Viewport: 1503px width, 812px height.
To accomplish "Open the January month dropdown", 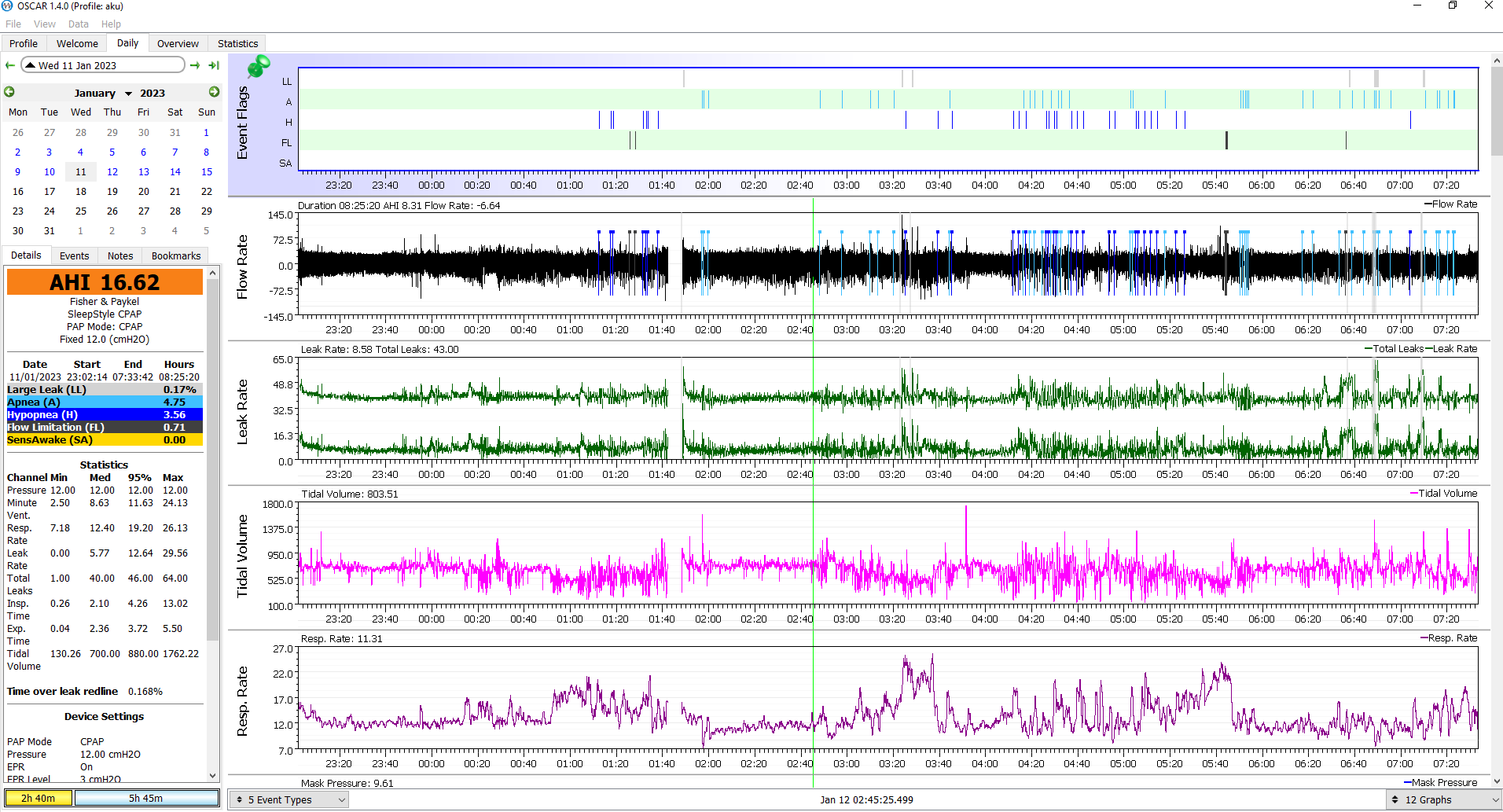I will (102, 93).
